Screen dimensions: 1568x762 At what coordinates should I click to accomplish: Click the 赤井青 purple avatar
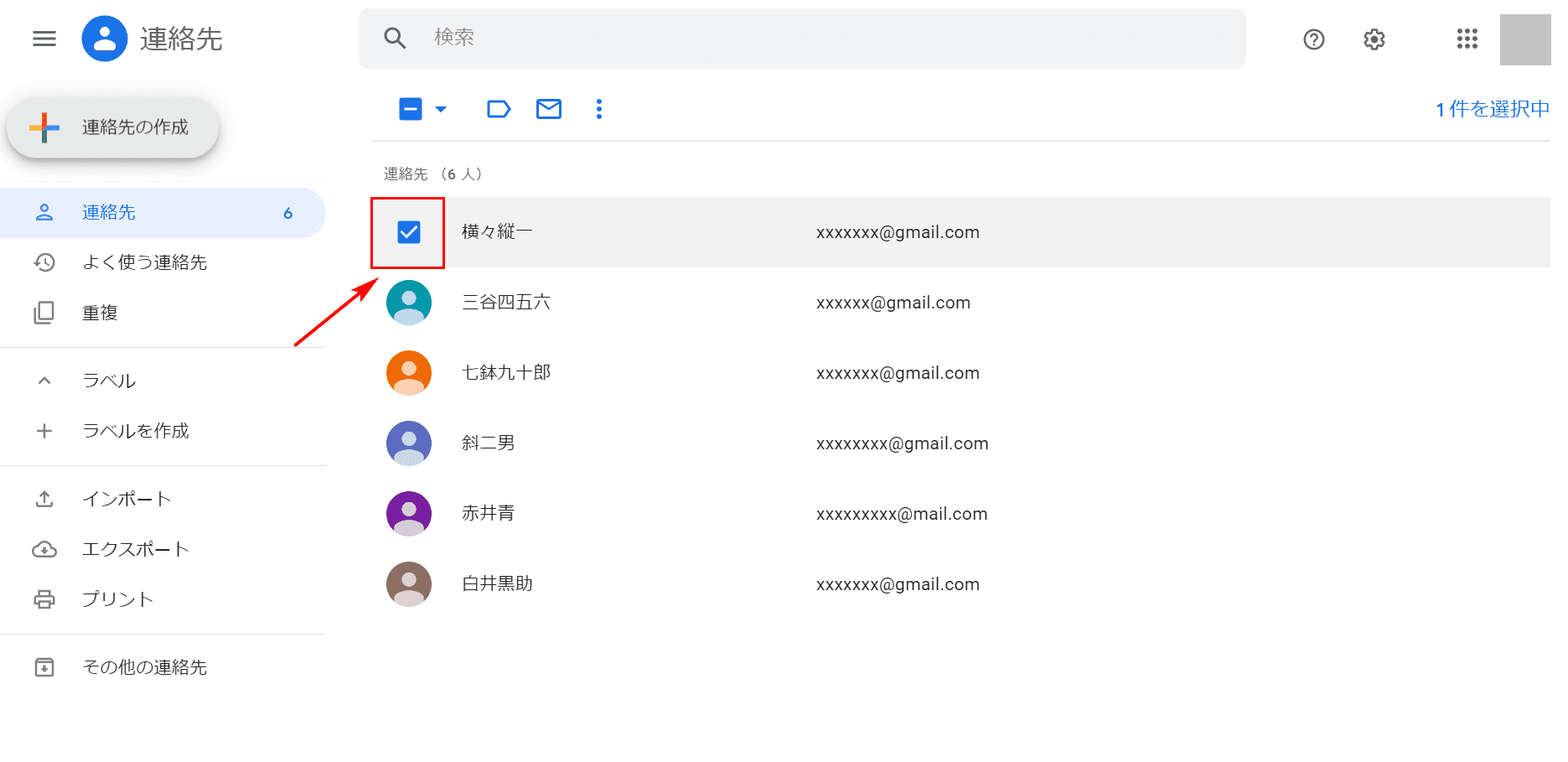point(409,514)
